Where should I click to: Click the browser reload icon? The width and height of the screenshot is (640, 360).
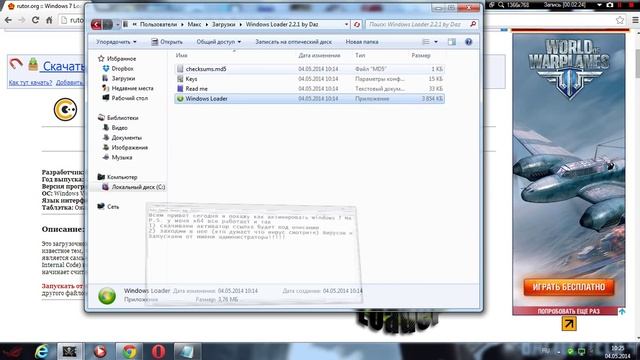[36, 20]
